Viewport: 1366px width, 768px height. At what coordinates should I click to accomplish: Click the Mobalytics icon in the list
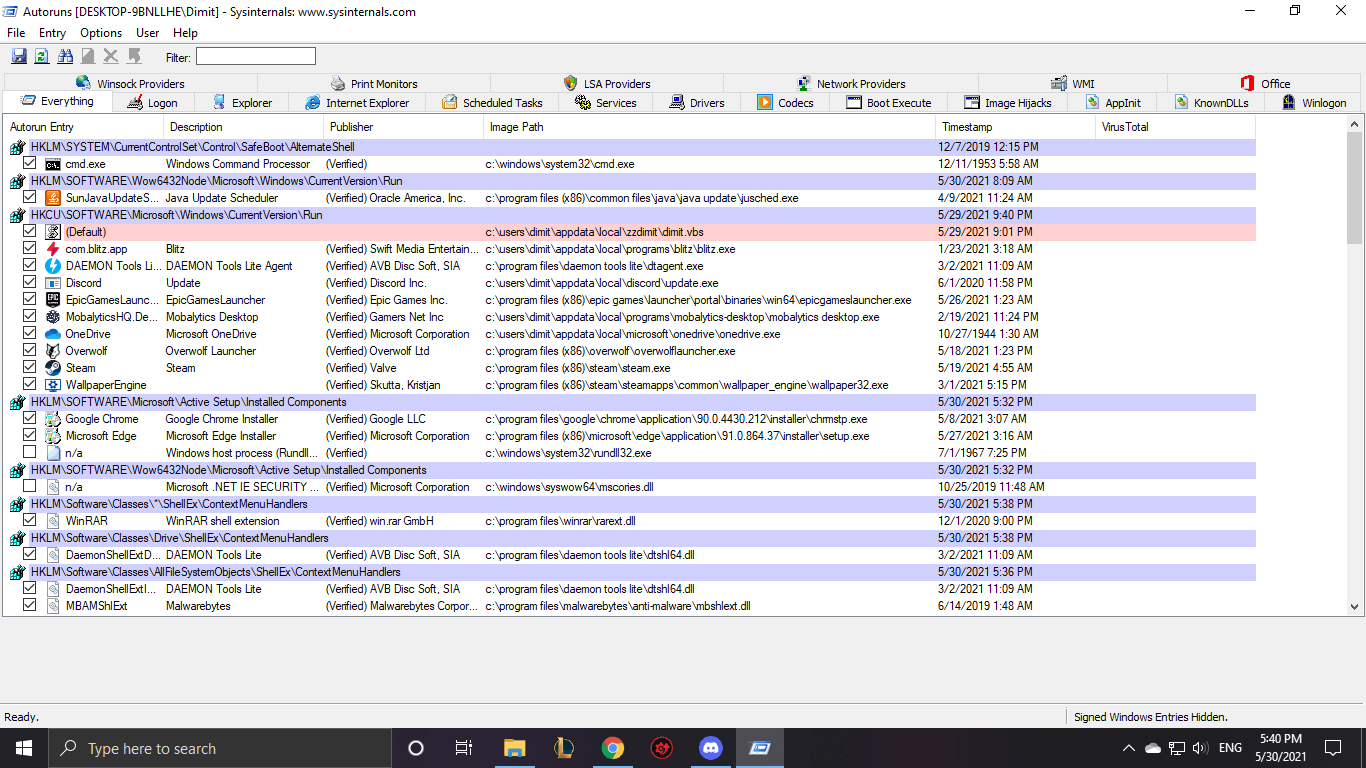[x=54, y=317]
